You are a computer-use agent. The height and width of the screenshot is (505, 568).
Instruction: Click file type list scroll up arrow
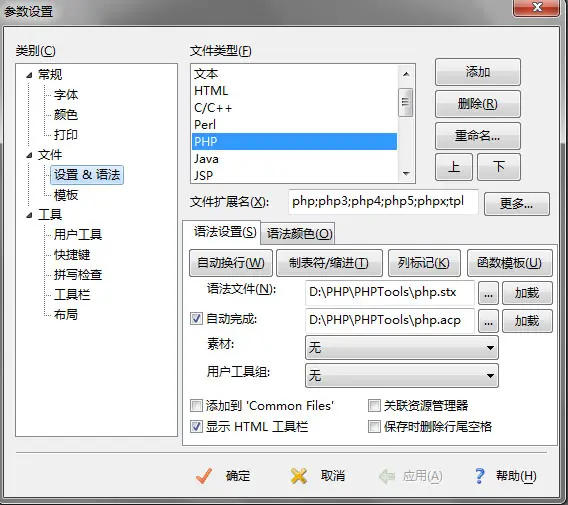pyautogui.click(x=406, y=74)
